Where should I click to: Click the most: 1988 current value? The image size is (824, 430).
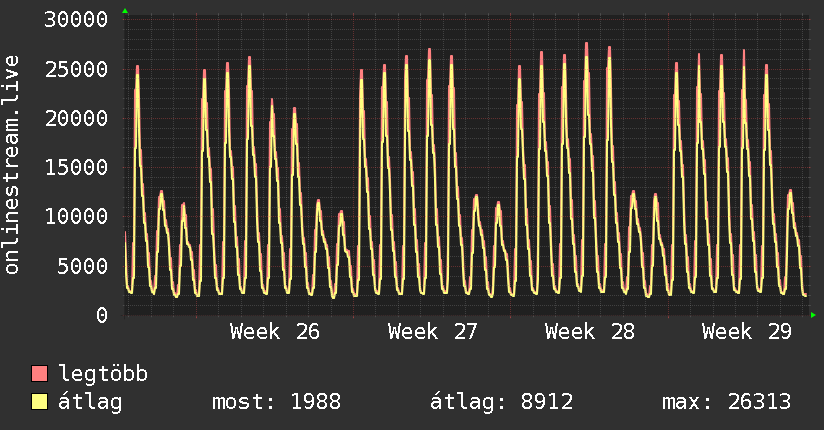[276, 402]
